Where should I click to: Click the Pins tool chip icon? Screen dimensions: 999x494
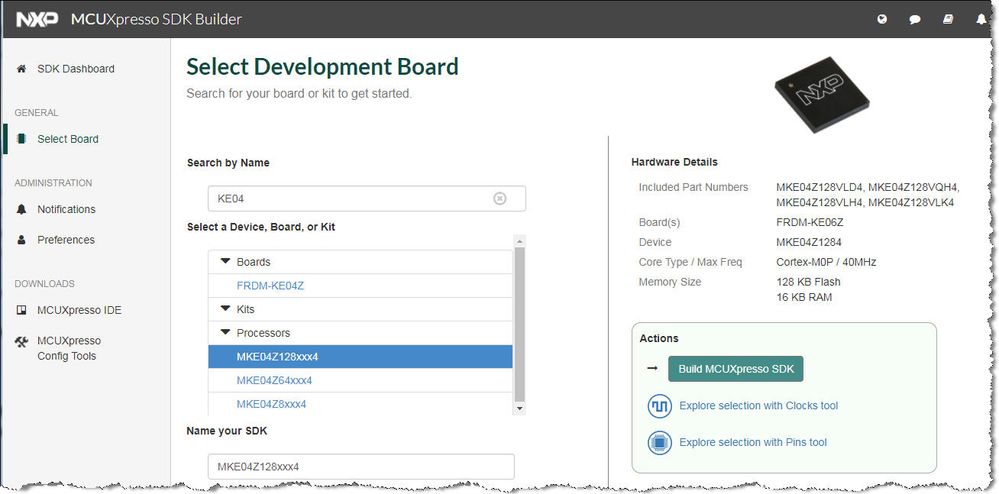(x=660, y=442)
